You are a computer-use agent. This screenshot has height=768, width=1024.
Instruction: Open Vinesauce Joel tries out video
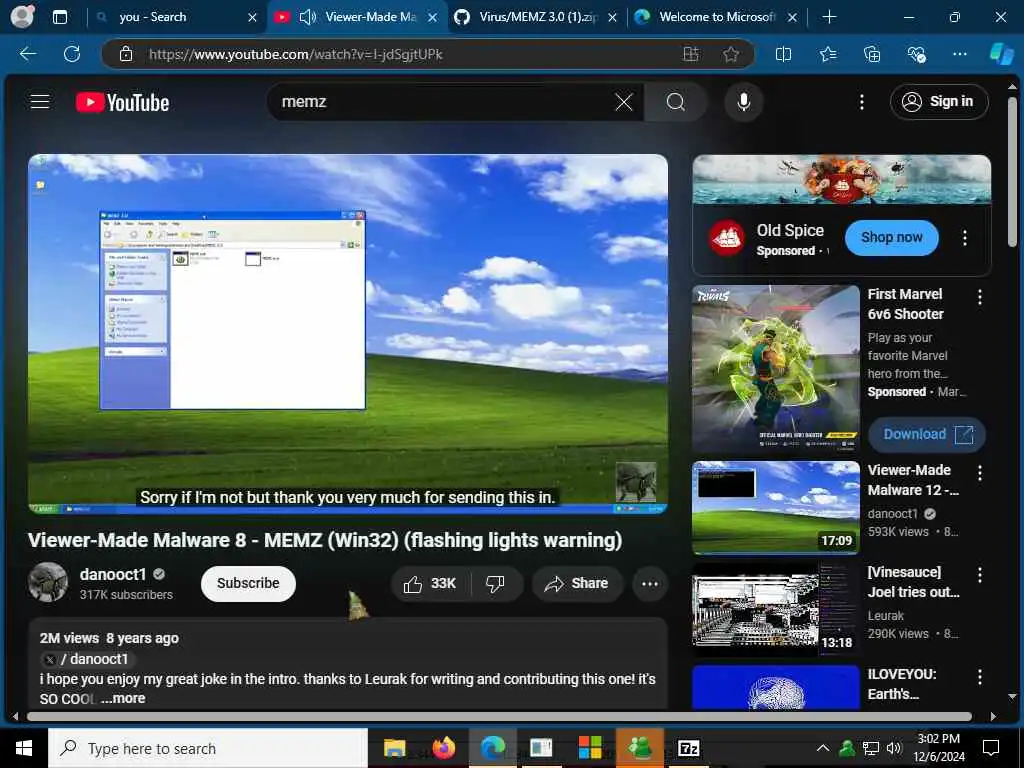[776, 609]
